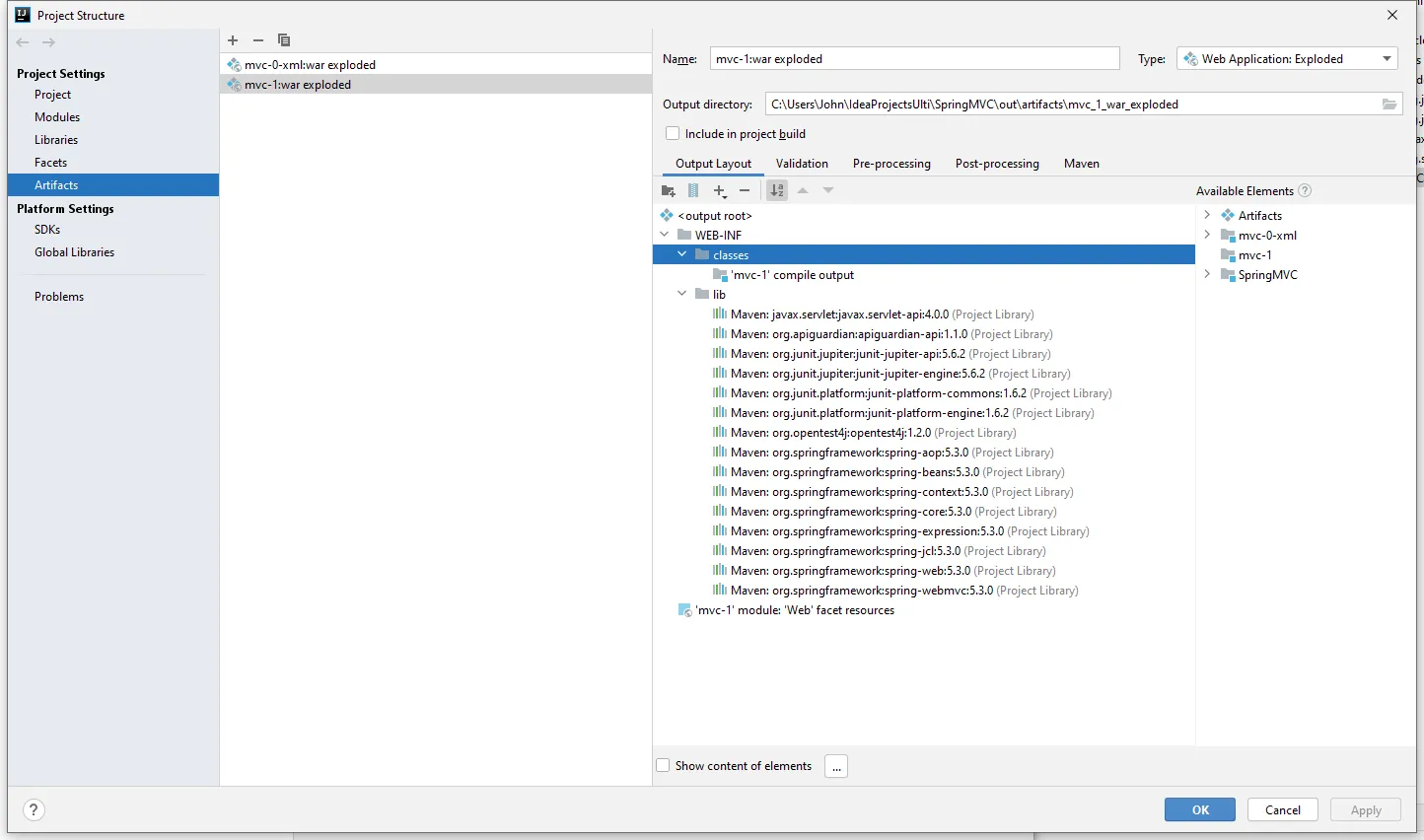
Task: Open the Post-processing tab
Action: [997, 164]
